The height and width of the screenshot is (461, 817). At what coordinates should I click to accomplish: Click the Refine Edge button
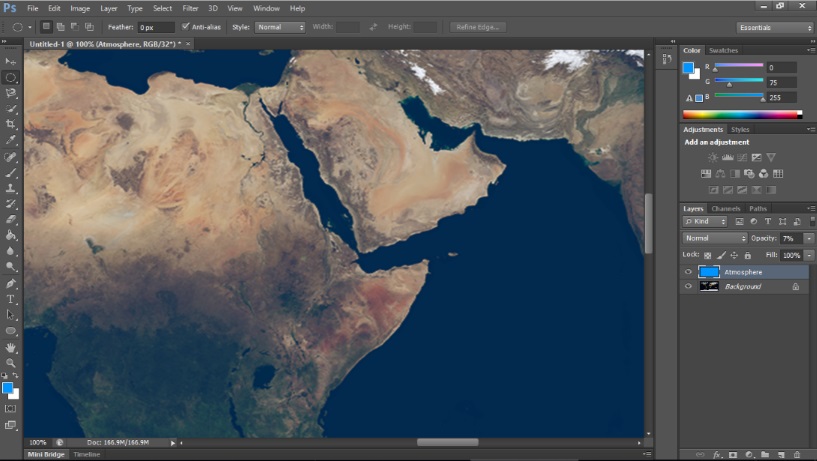click(x=478, y=27)
